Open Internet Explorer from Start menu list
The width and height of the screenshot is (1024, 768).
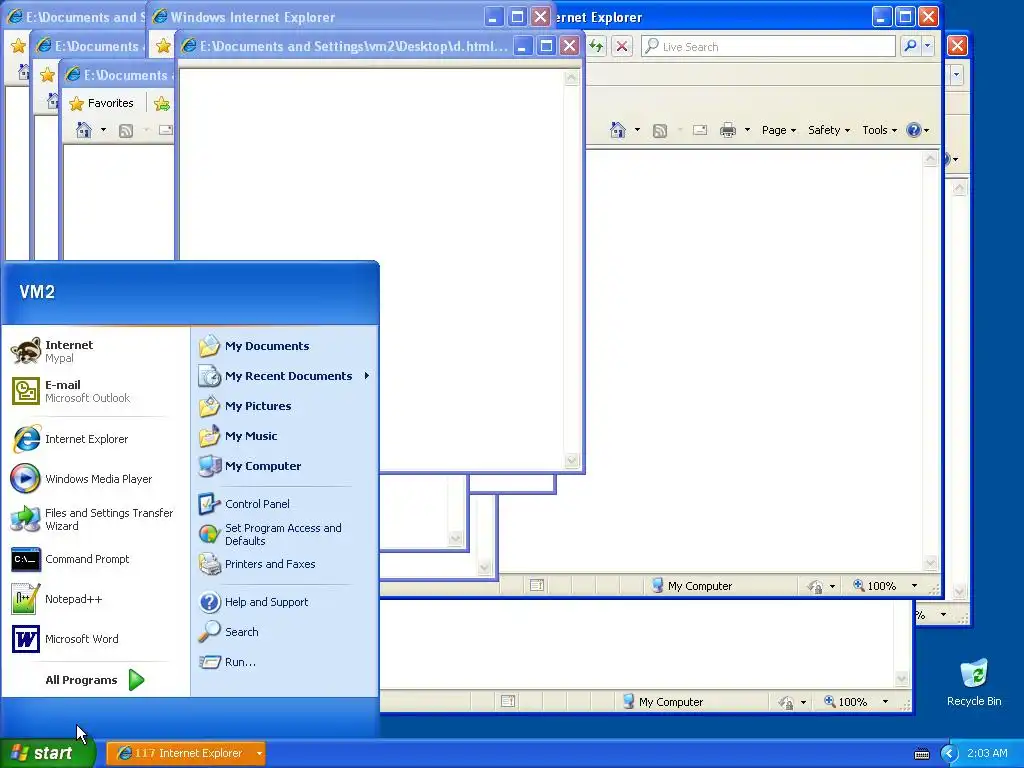(95, 439)
